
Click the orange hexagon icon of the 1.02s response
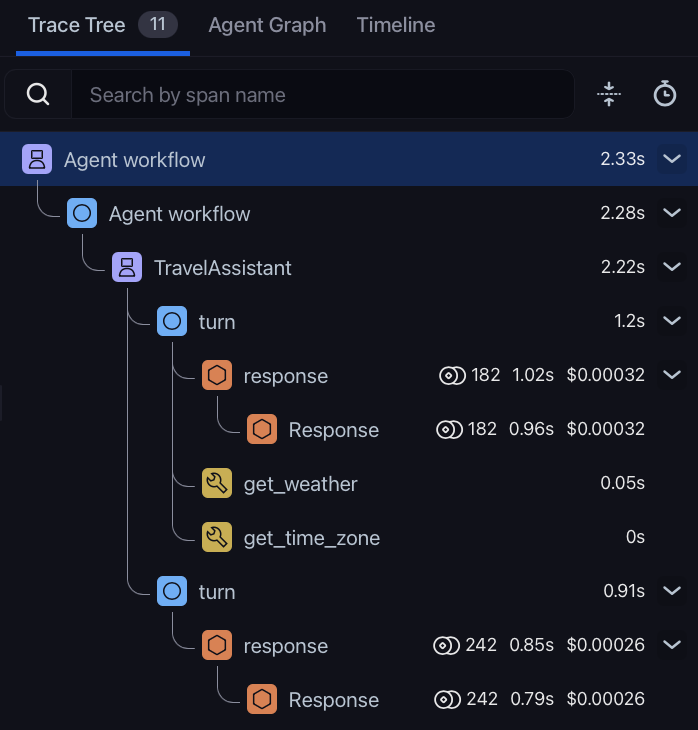click(x=217, y=375)
